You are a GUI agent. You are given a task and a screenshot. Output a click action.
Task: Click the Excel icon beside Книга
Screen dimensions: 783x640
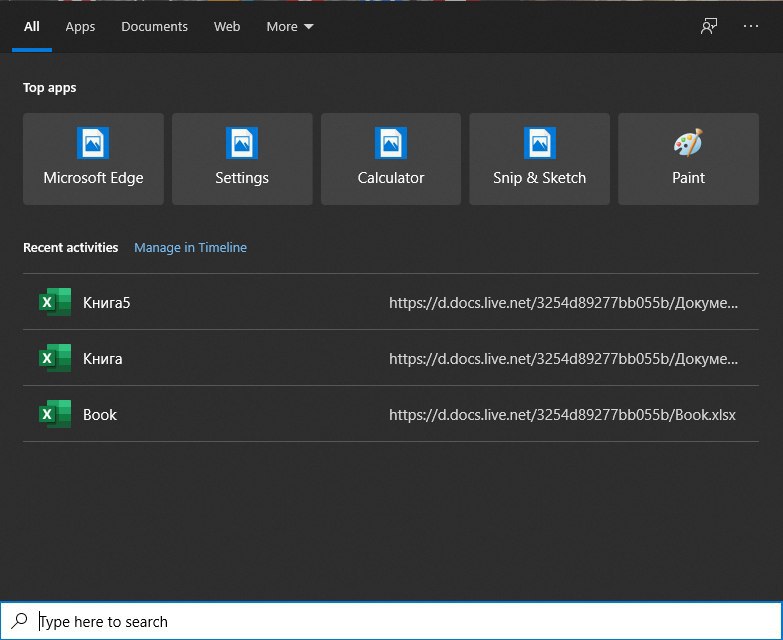point(55,358)
